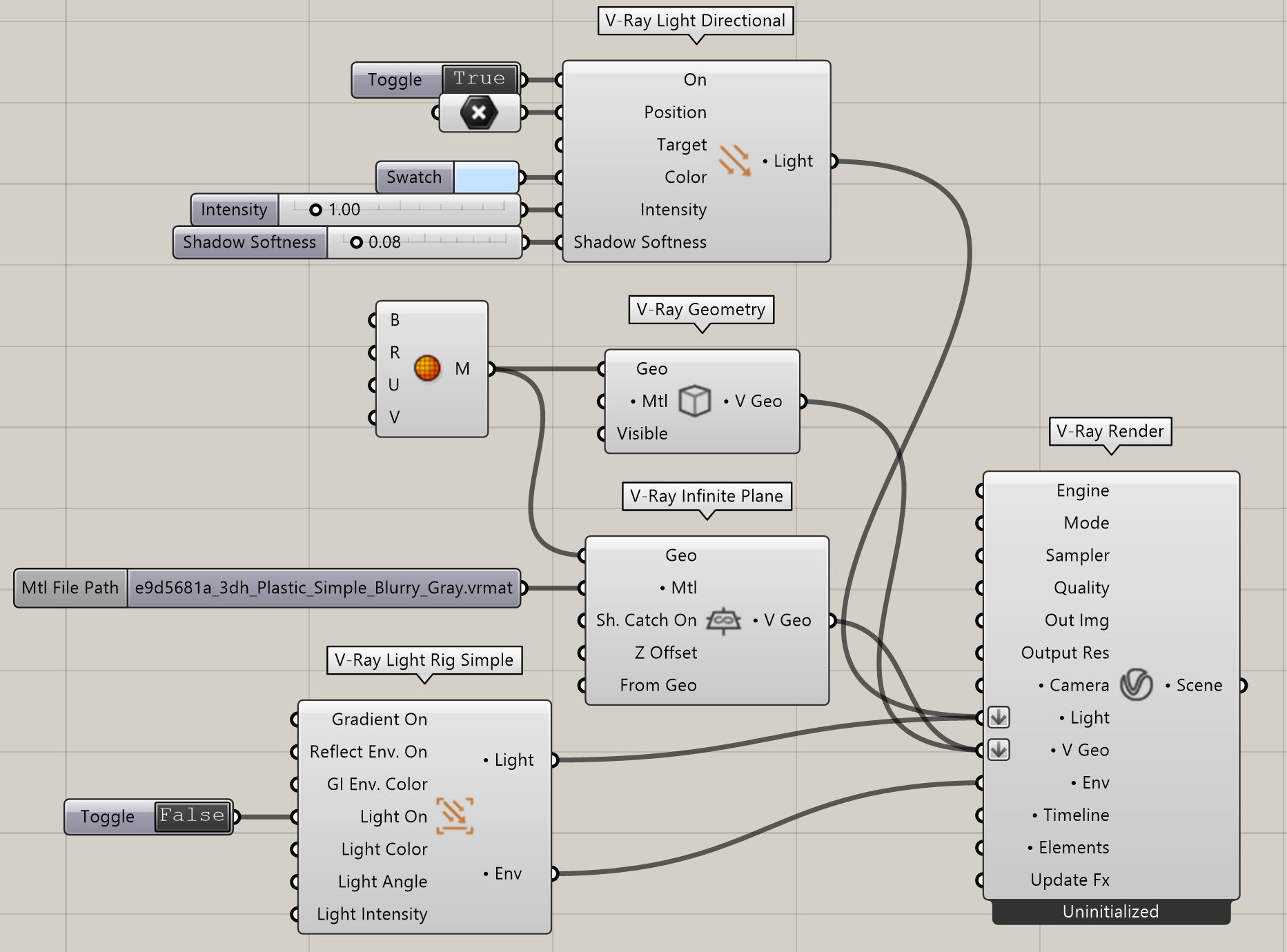Viewport: 1287px width, 952px height.
Task: Click the Mtl File Path label
Action: click(70, 588)
